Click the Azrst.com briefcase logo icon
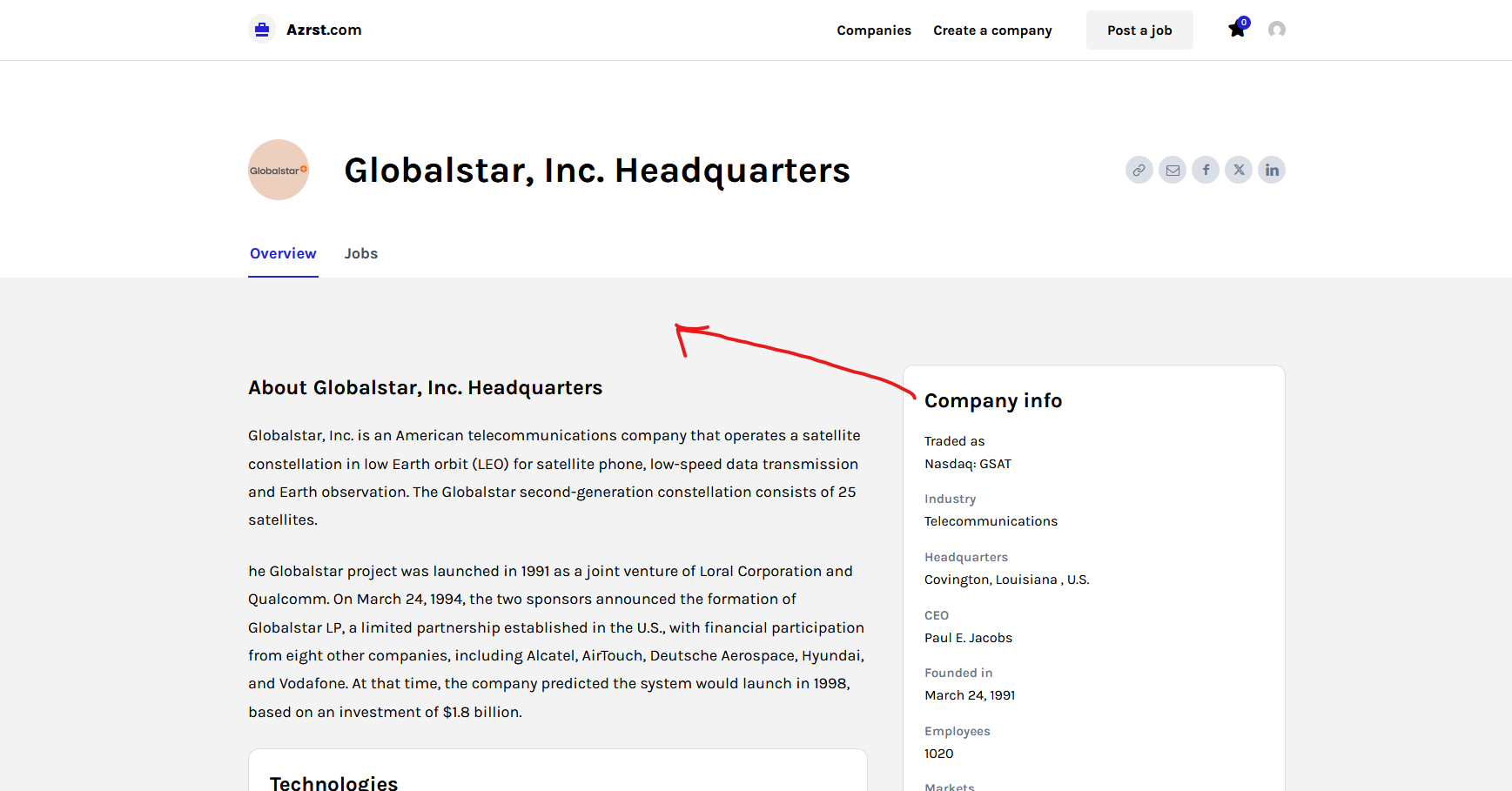 [262, 30]
